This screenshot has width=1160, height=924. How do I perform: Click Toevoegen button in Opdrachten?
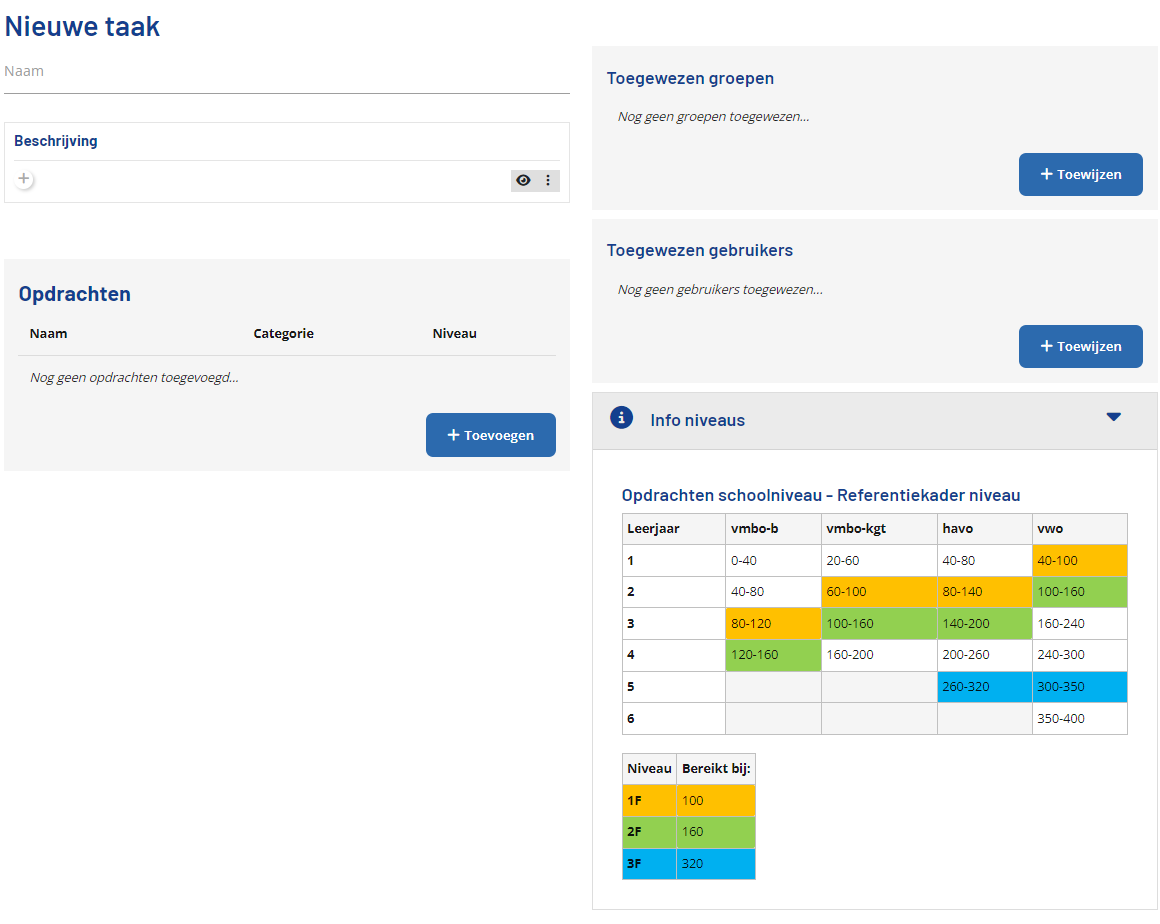click(x=490, y=436)
